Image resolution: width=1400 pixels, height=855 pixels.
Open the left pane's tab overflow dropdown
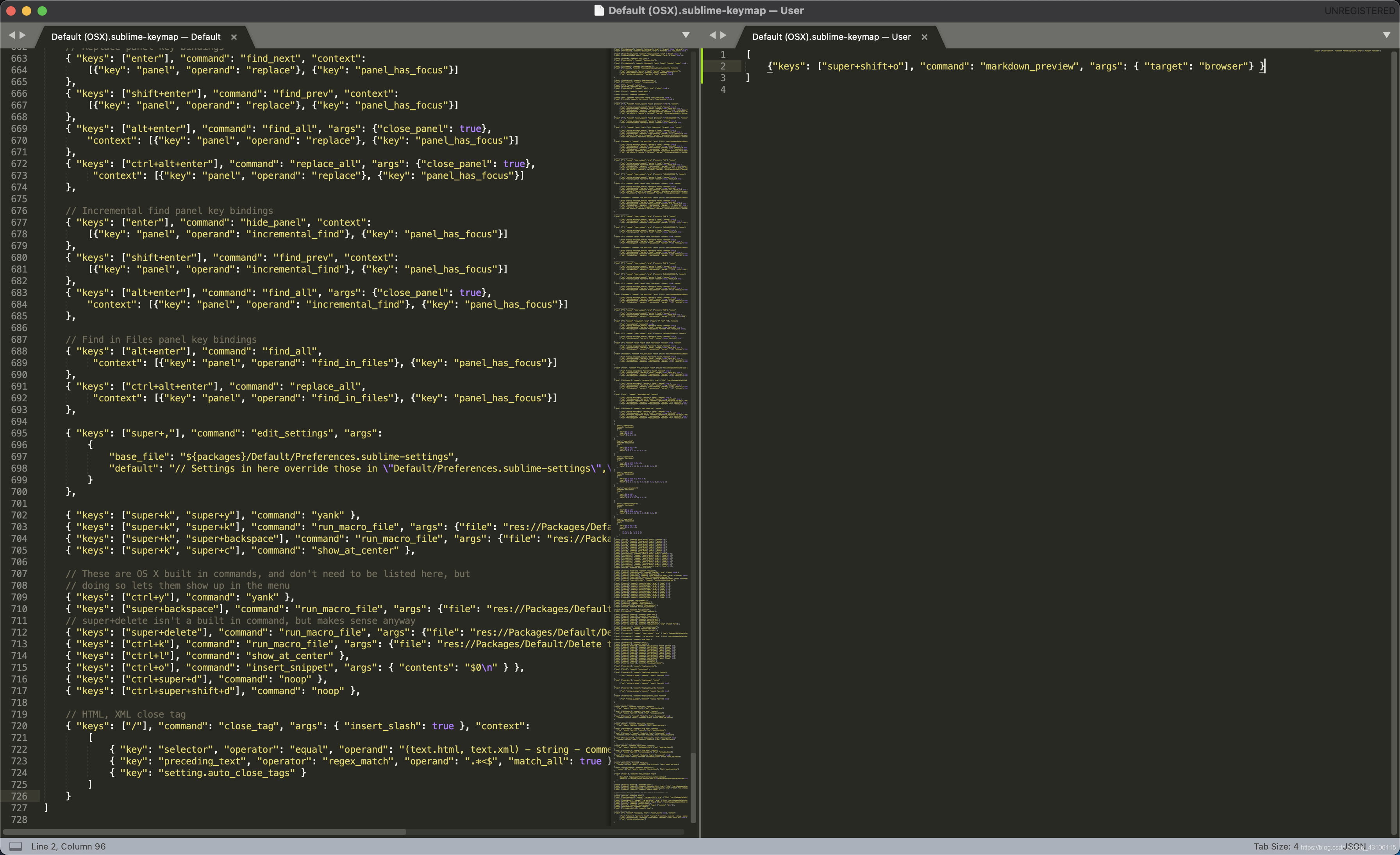[686, 35]
